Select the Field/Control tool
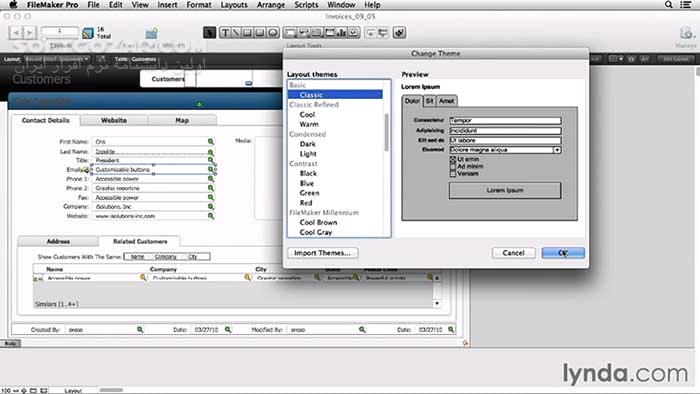The image size is (700, 394). click(290, 33)
